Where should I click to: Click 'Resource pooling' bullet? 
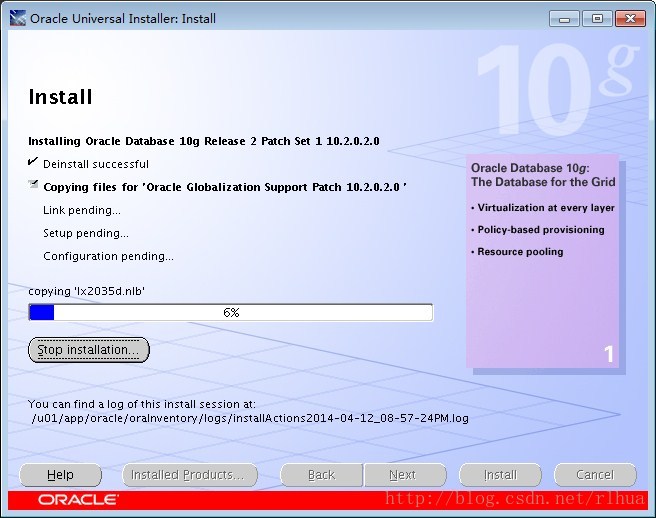[x=517, y=252]
